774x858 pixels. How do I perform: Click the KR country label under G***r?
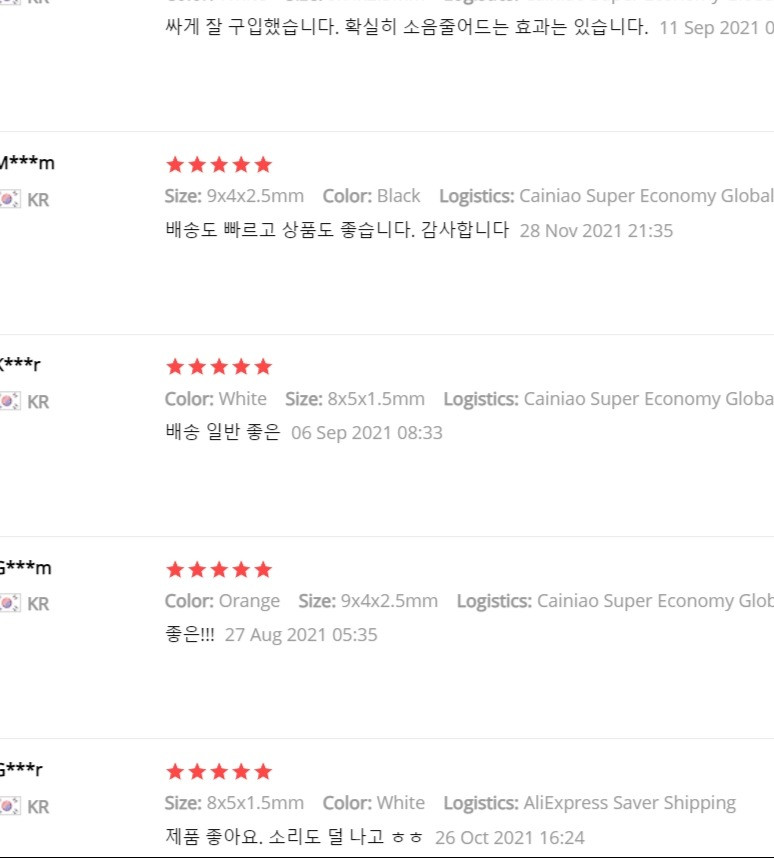pyautogui.click(x=38, y=807)
